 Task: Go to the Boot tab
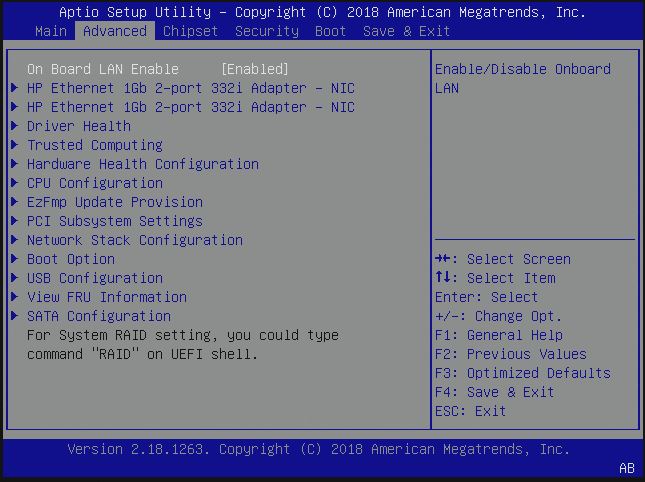[330, 31]
